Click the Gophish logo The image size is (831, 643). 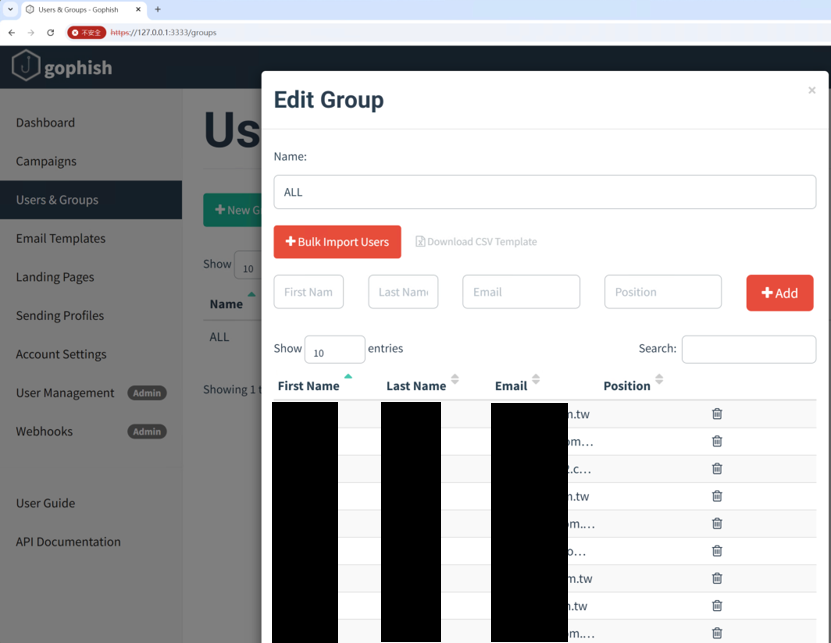[x=62, y=66]
